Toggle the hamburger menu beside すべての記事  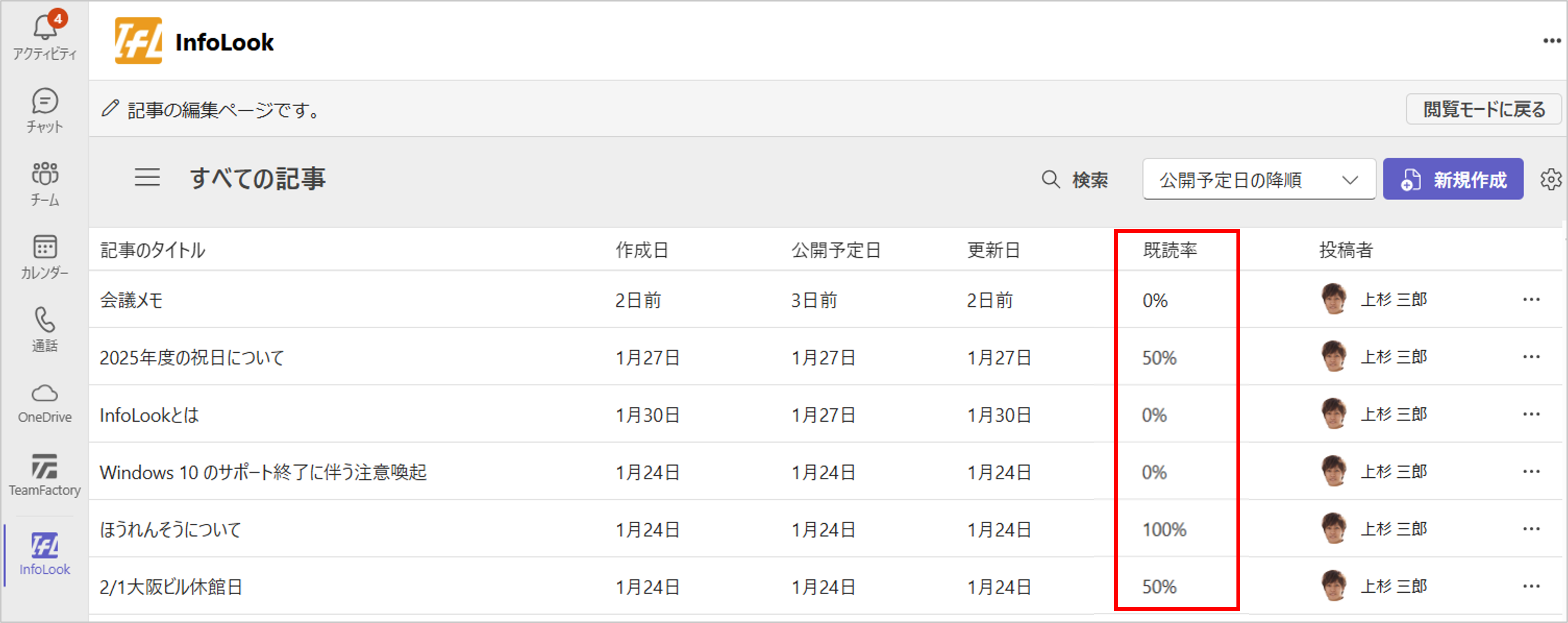coord(147,178)
